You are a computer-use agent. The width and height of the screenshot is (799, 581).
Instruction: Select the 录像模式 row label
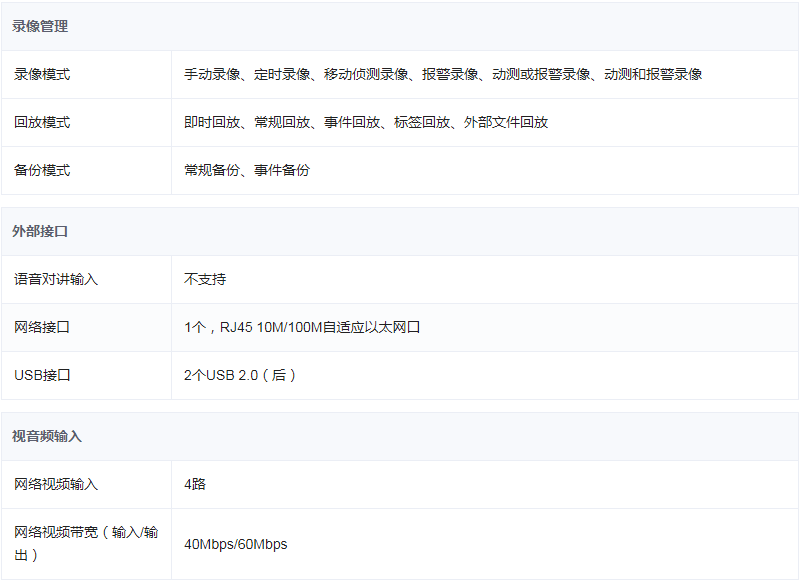pos(42,74)
